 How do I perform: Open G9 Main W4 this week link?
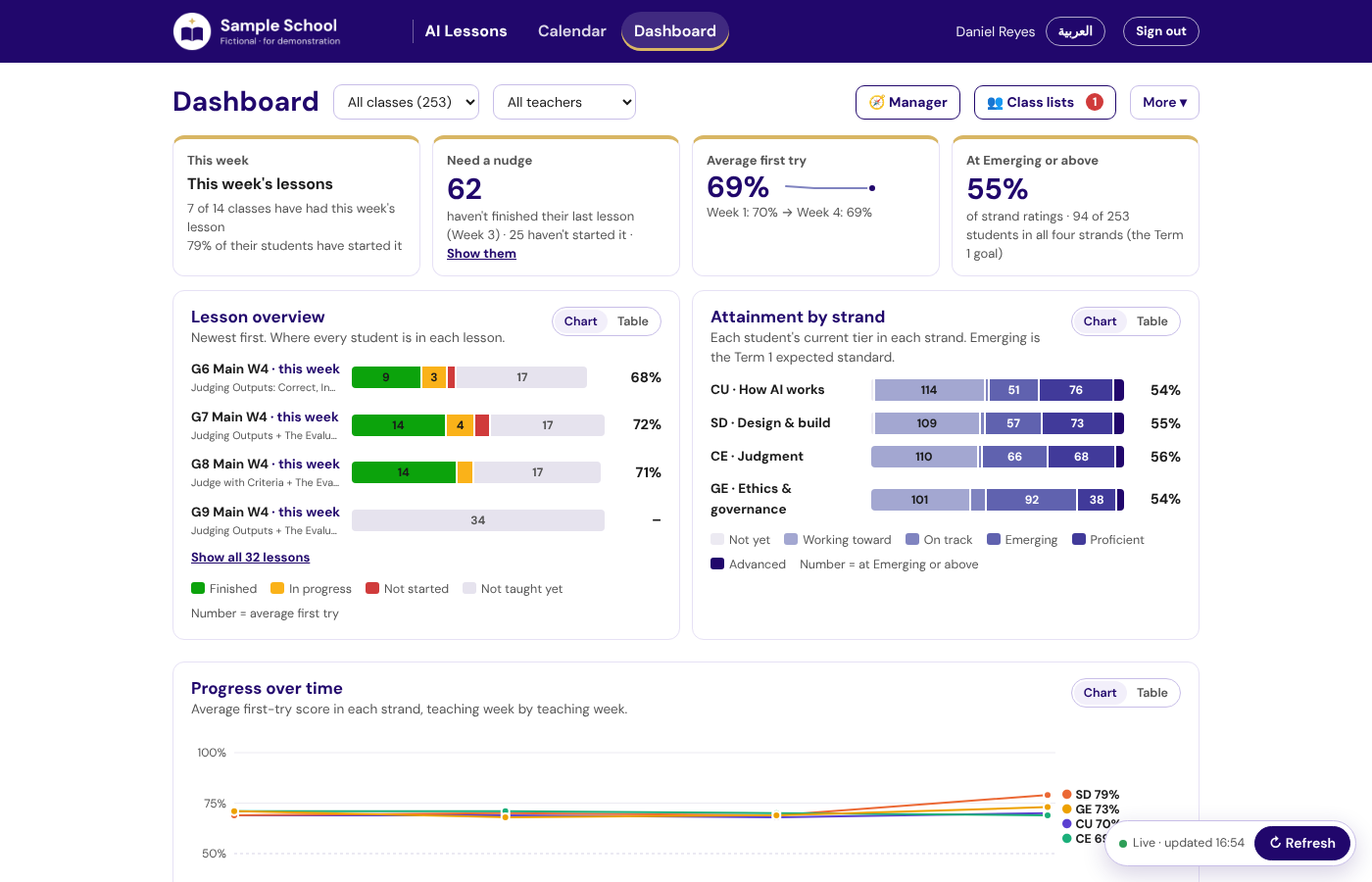[266, 513]
